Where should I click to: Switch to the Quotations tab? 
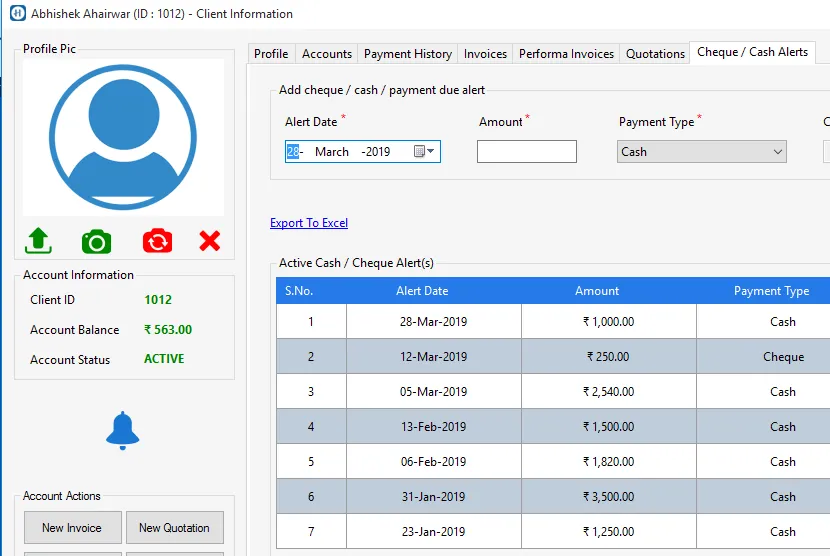[655, 54]
